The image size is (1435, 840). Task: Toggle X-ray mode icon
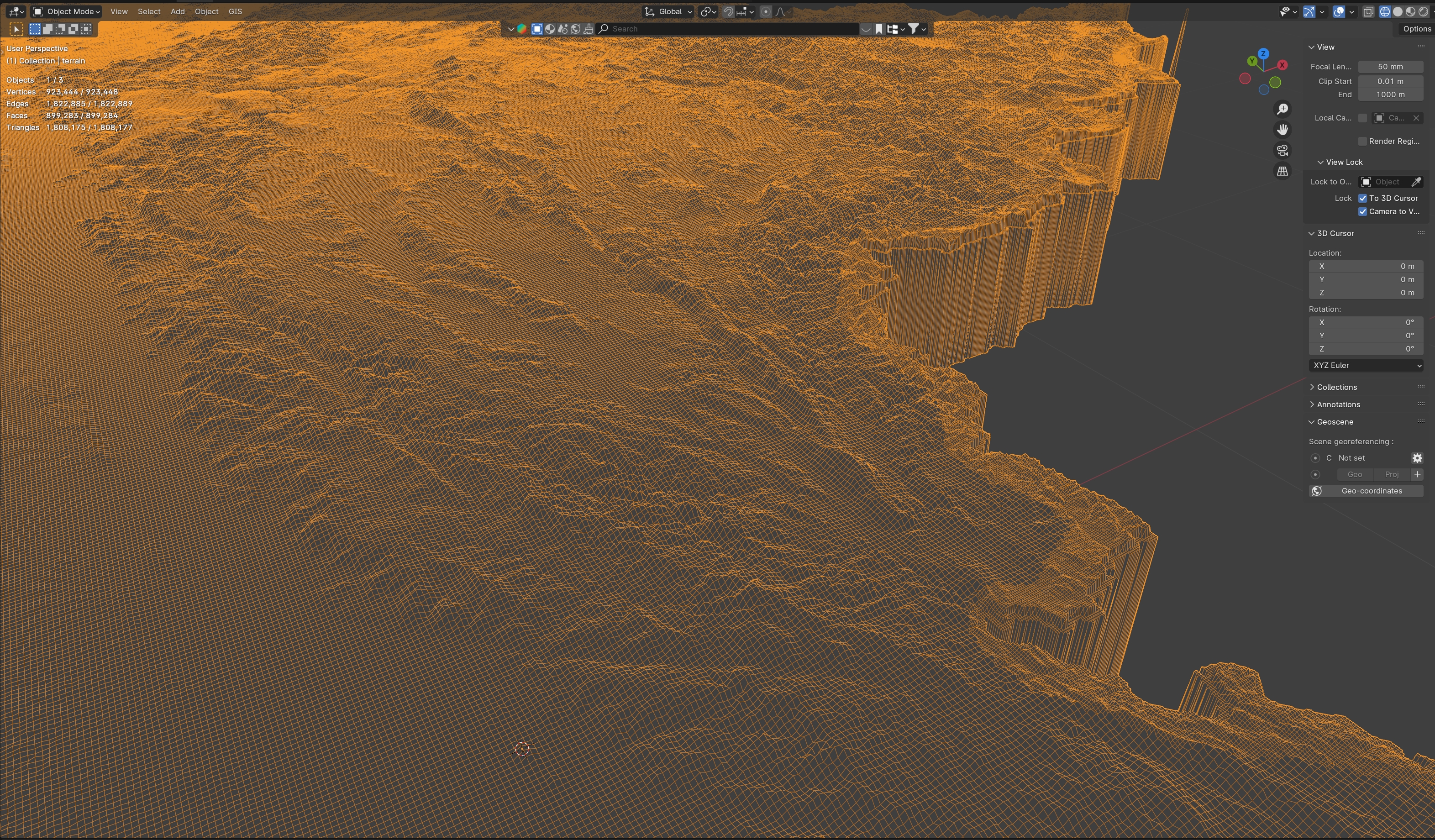pos(1368,11)
